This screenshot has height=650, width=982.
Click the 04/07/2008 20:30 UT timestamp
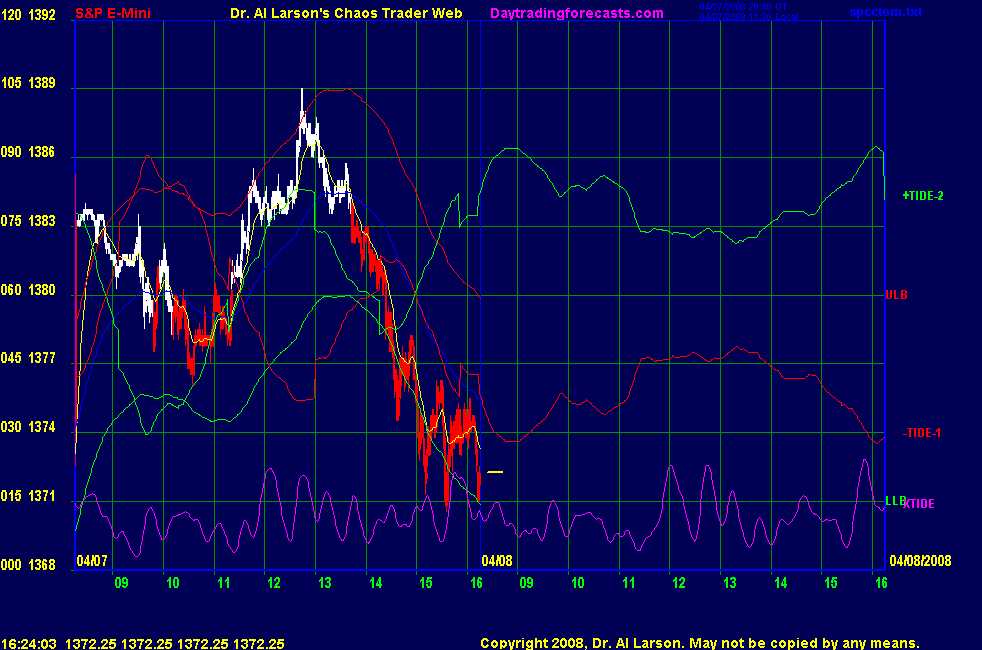point(745,8)
